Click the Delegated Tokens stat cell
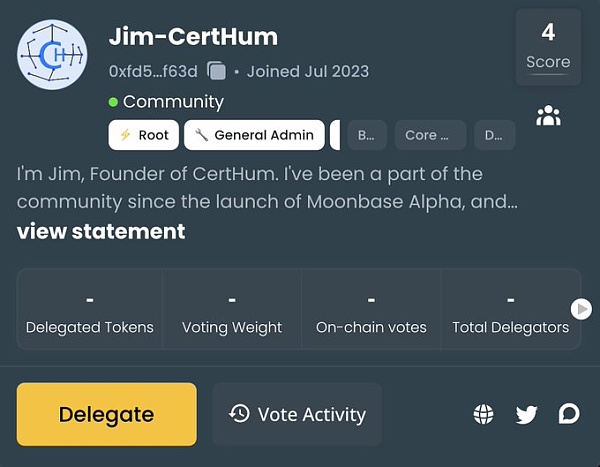Image resolution: width=600 pixels, height=467 pixels. 90,310
